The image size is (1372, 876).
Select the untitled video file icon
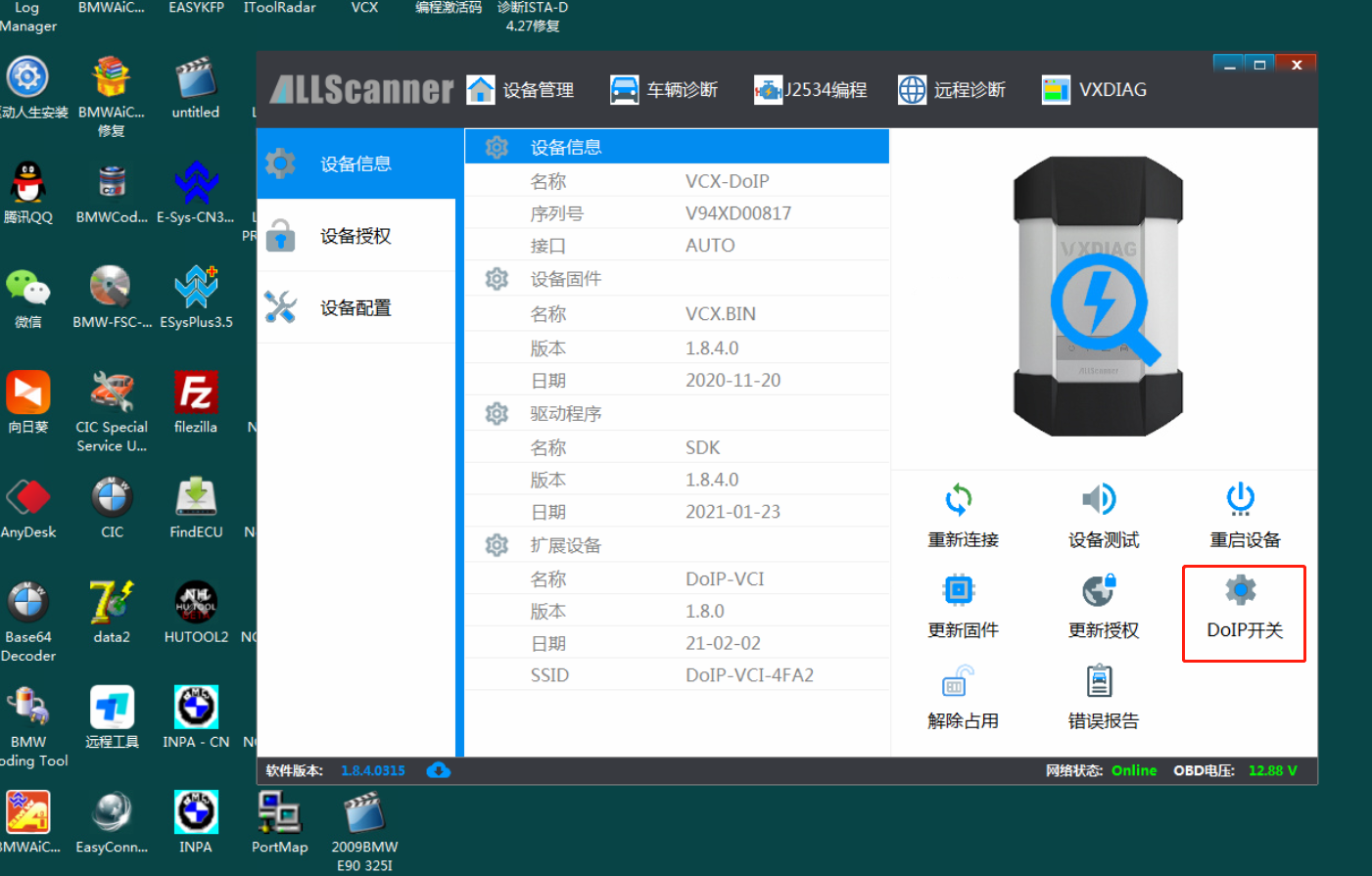click(x=196, y=88)
